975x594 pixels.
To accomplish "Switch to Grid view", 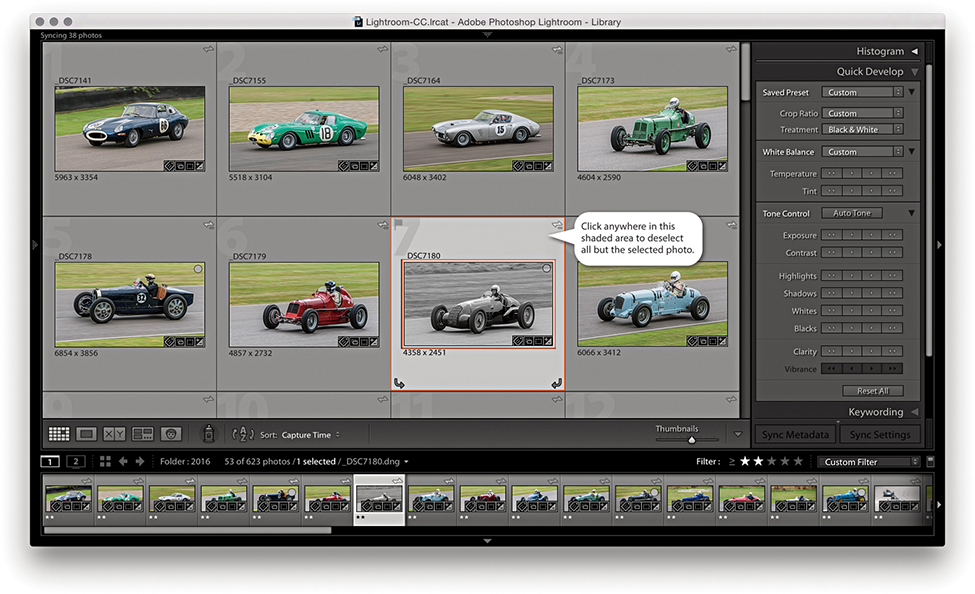I will [x=59, y=434].
